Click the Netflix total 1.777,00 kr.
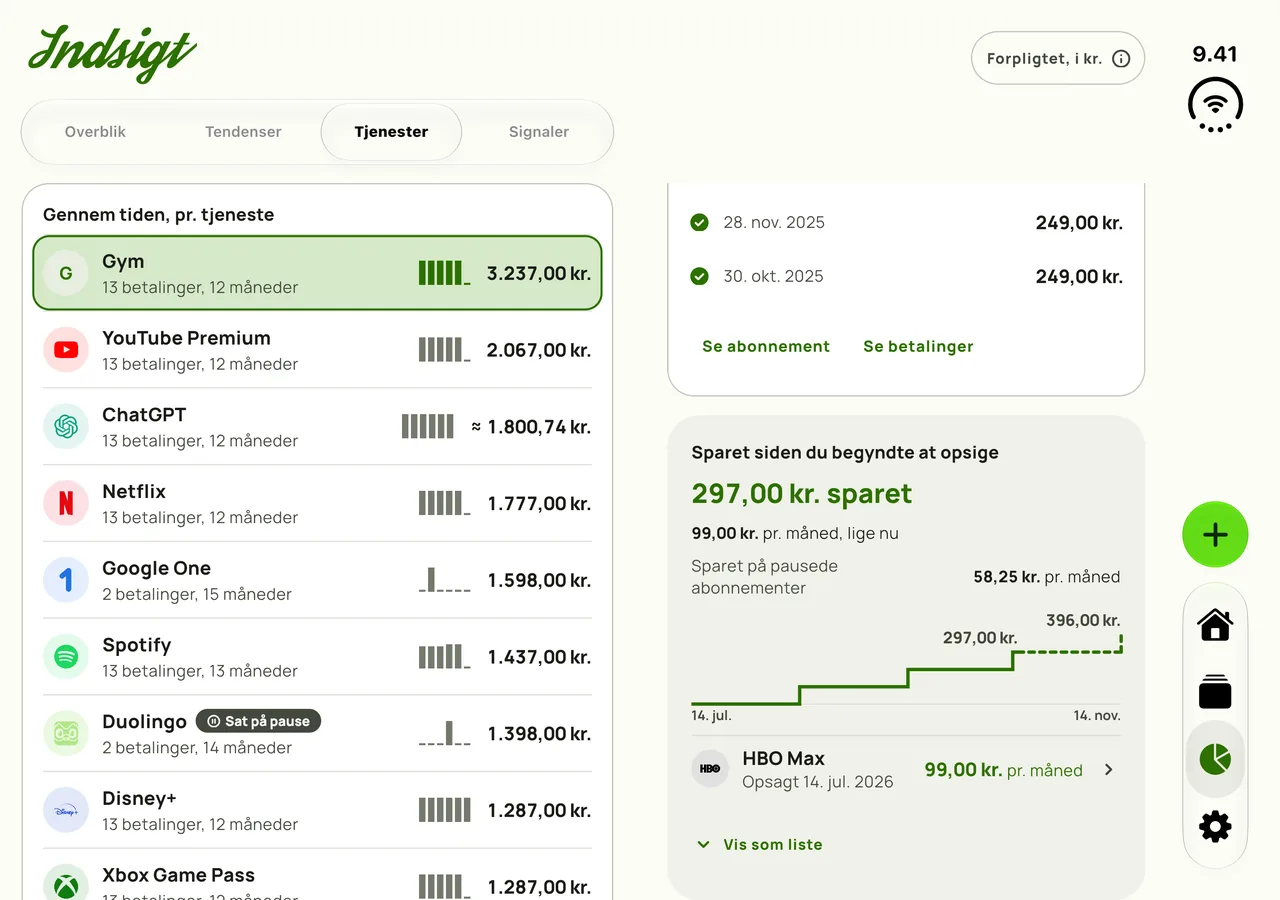This screenshot has height=900, width=1280. pyautogui.click(x=539, y=504)
